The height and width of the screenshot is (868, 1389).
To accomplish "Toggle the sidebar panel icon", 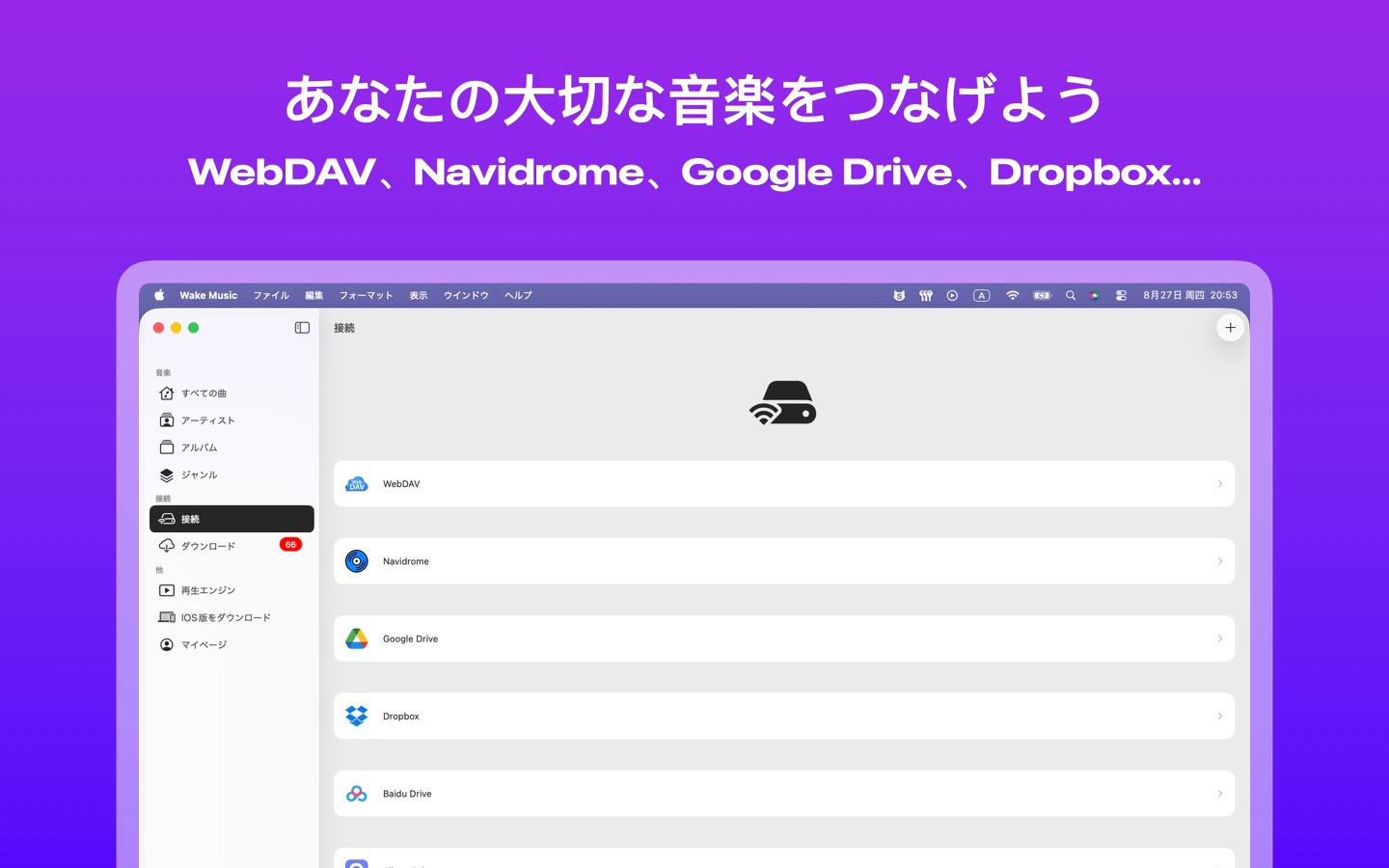I will pos(302,328).
